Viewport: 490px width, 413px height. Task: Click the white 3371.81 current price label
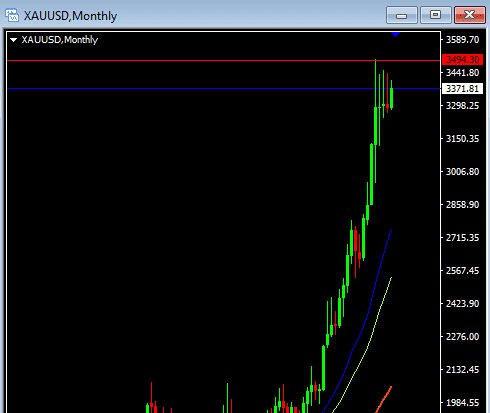pos(462,89)
